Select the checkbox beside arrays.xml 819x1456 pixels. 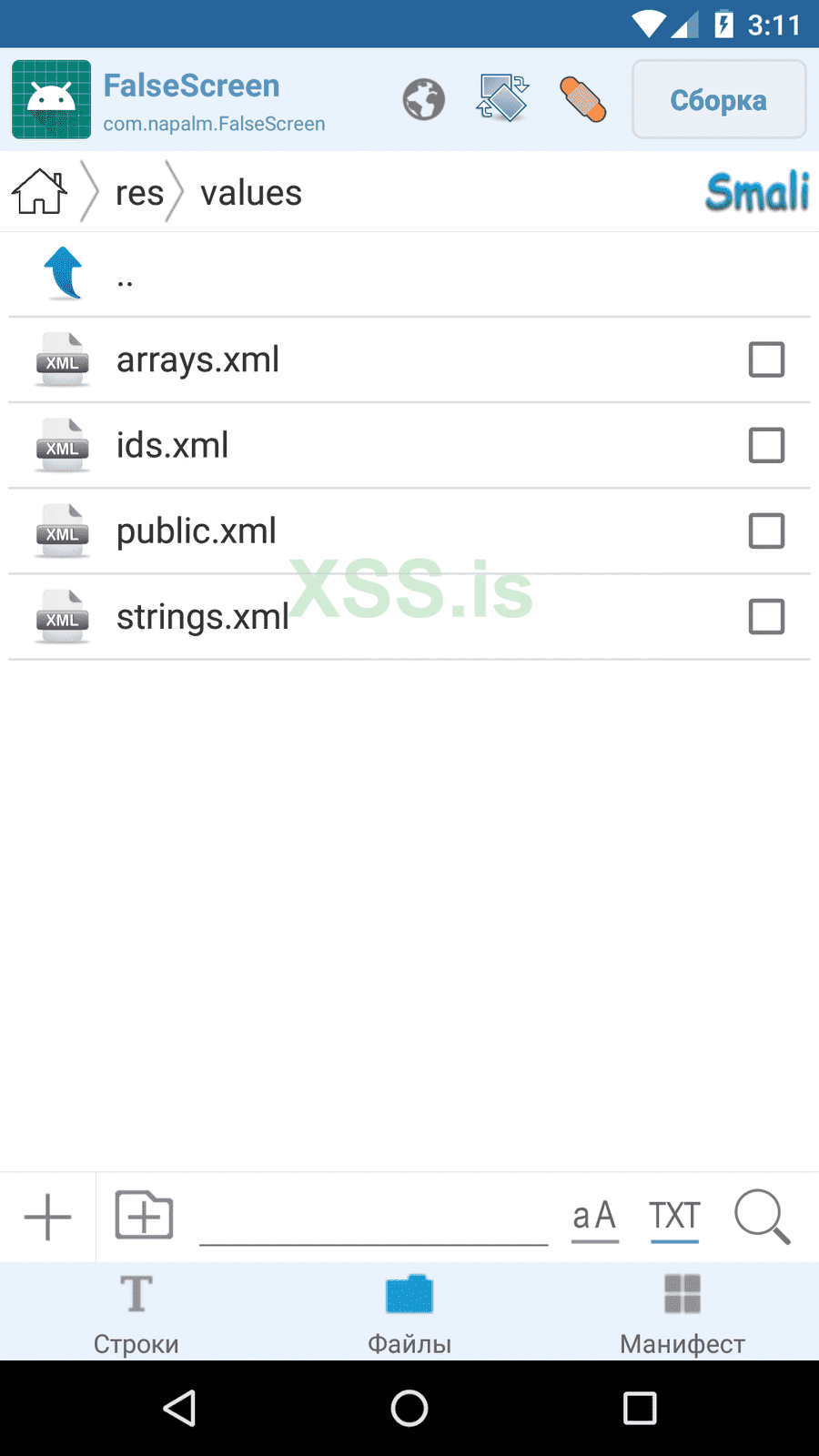click(766, 359)
